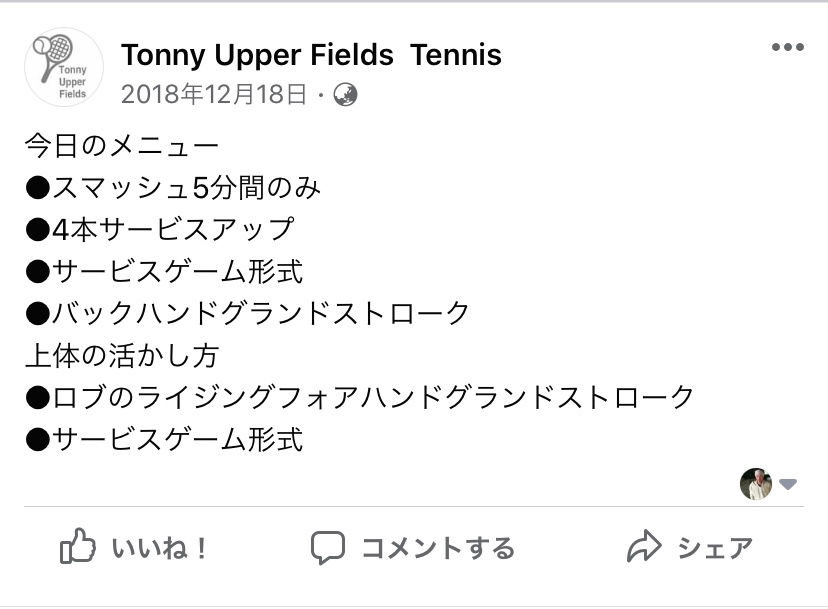Image resolution: width=828 pixels, height=609 pixels.
Task: Tap the シェア label
Action: click(x=714, y=548)
